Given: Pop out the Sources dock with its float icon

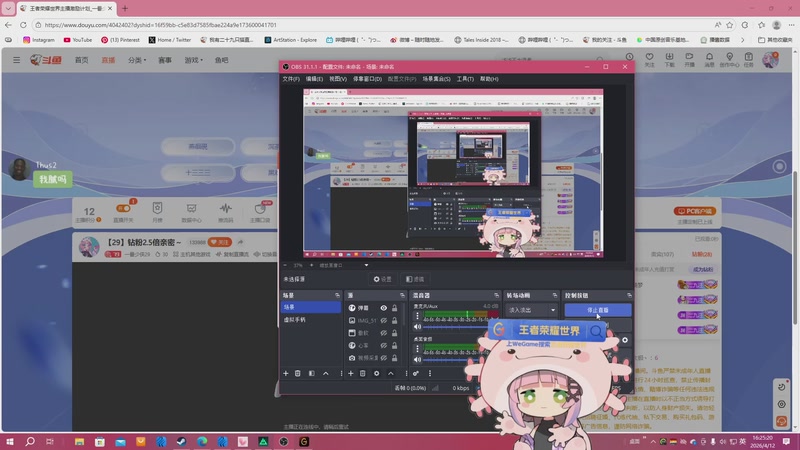Looking at the screenshot, I should (x=402, y=295).
